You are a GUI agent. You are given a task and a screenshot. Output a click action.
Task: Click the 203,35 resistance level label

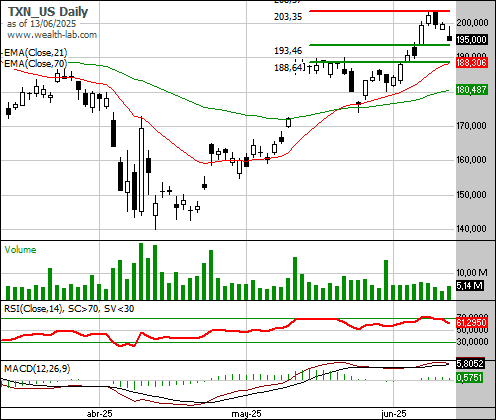(x=288, y=17)
